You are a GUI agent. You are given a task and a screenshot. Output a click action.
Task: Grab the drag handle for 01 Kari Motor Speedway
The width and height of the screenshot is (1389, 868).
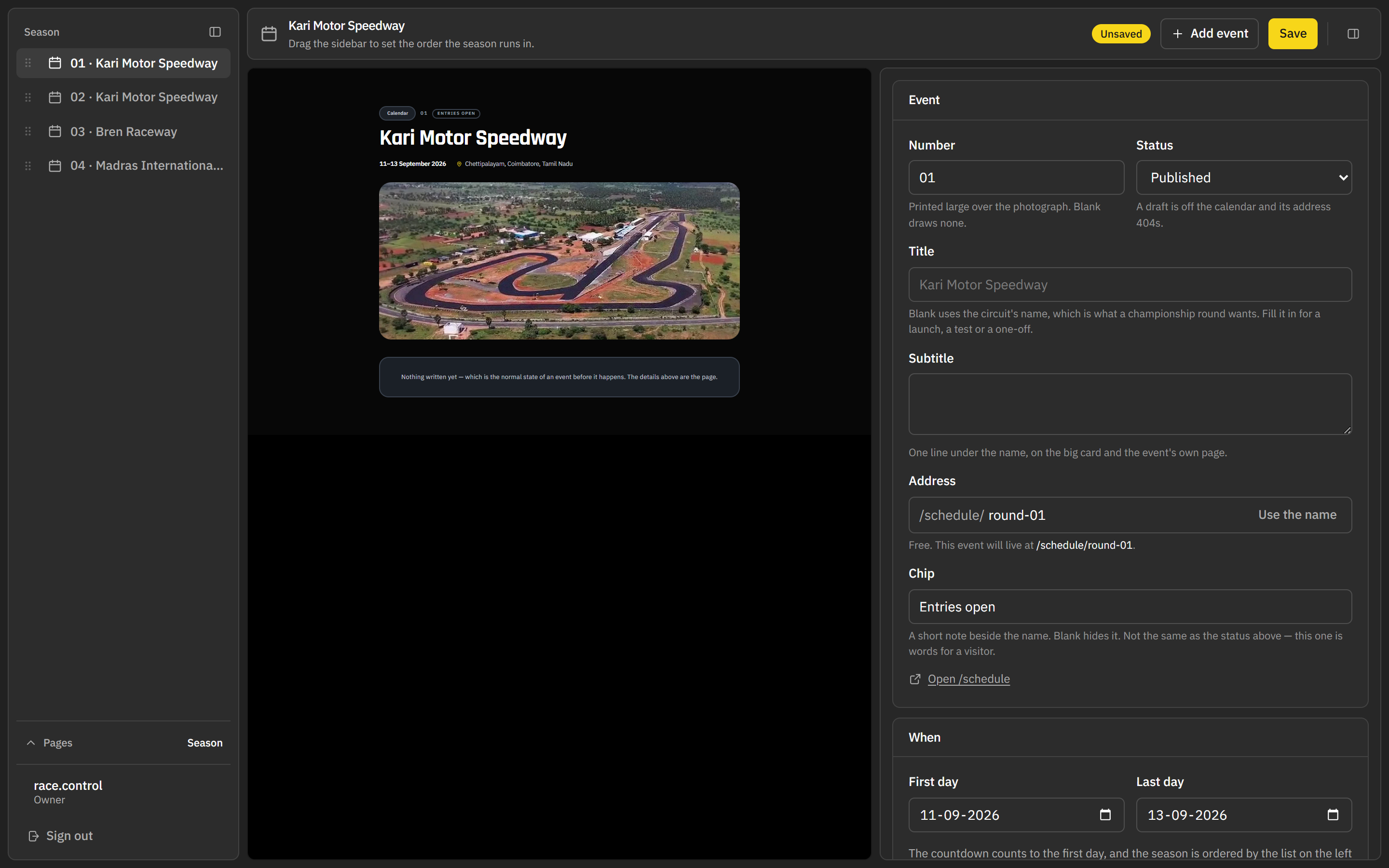[x=28, y=63]
